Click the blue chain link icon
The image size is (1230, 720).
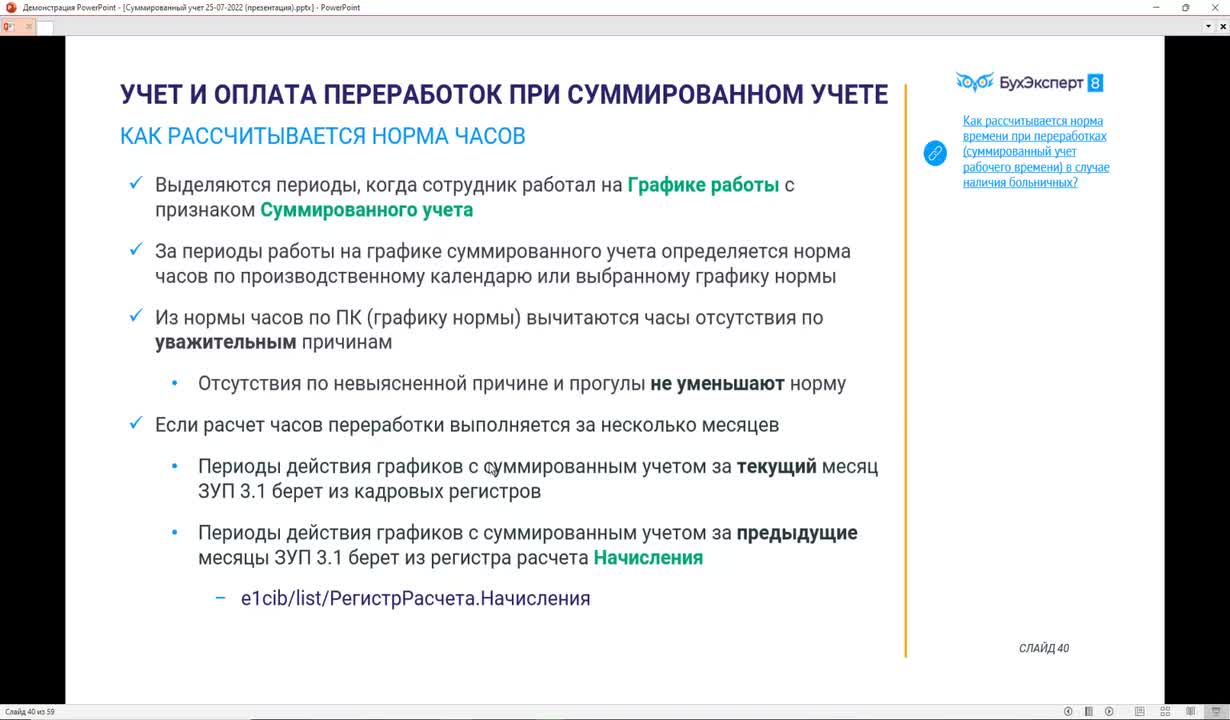(x=934, y=153)
